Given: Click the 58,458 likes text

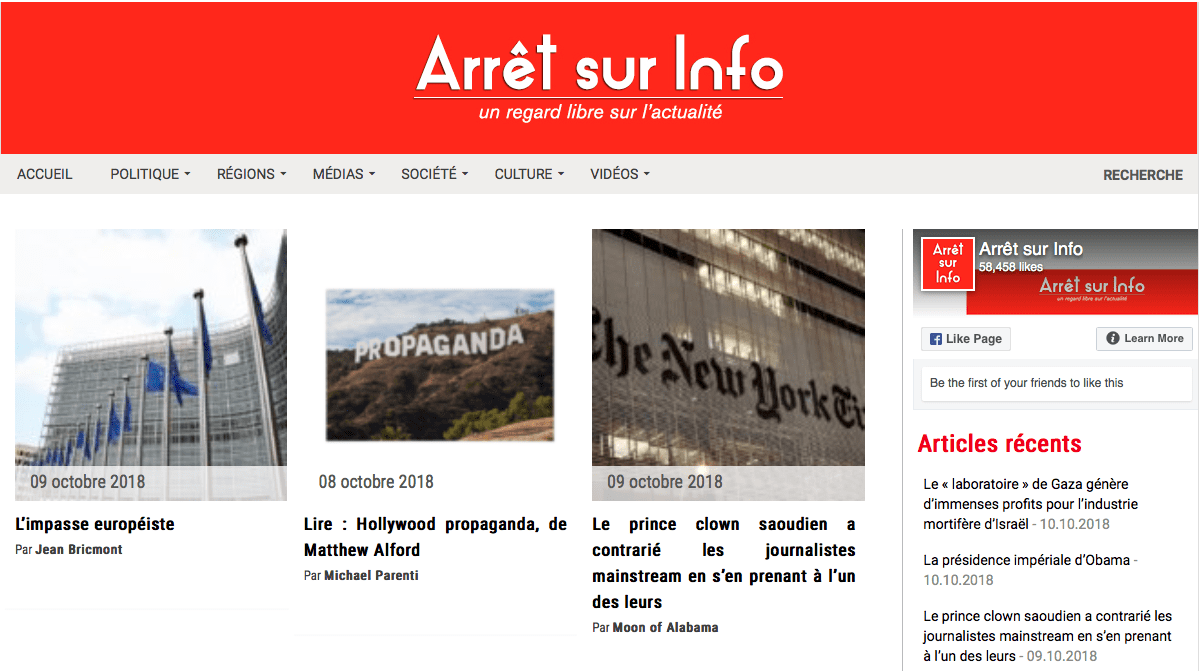Looking at the screenshot, I should [x=1011, y=267].
